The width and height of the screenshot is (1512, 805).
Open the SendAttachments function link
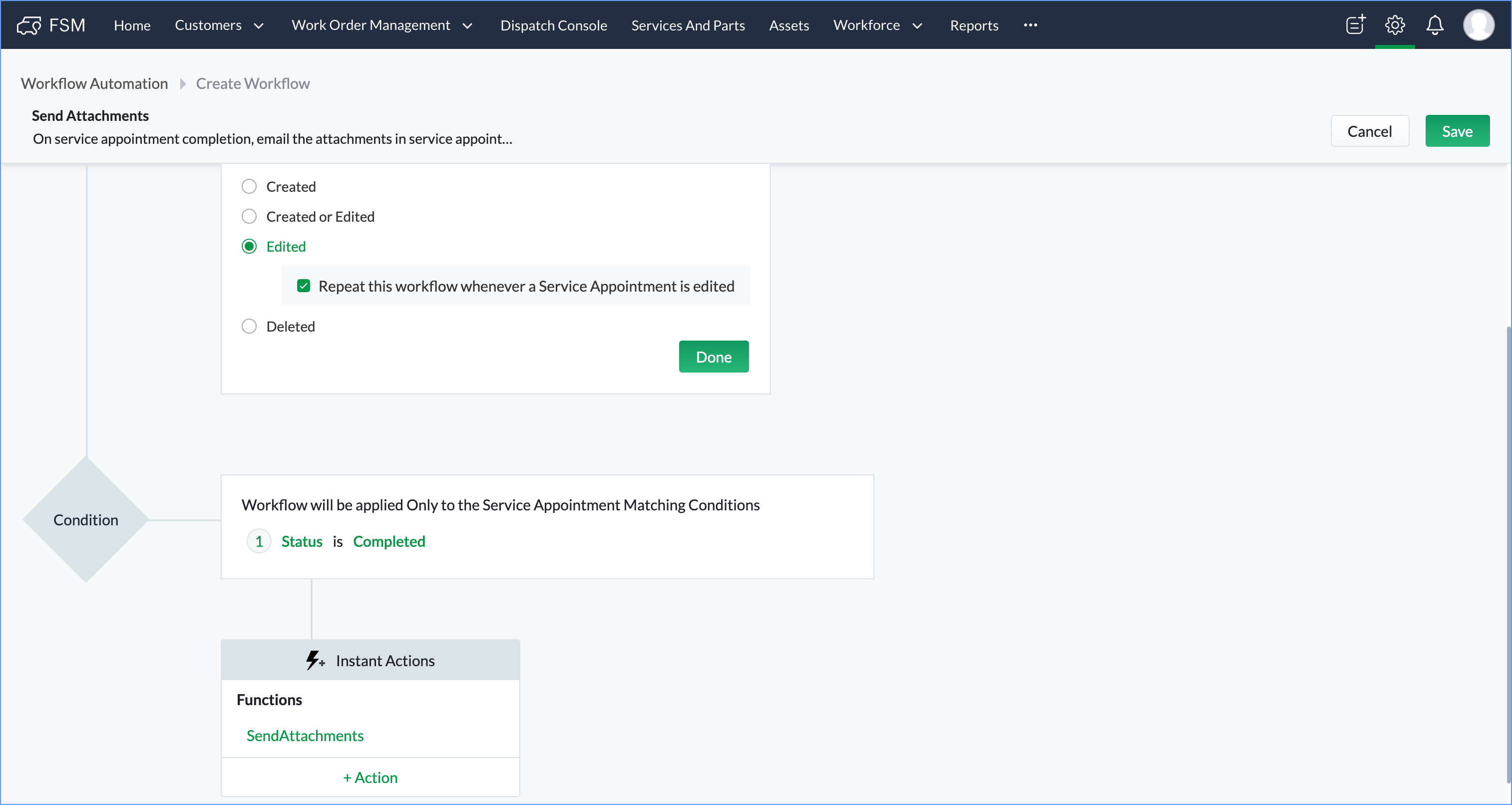click(x=305, y=735)
